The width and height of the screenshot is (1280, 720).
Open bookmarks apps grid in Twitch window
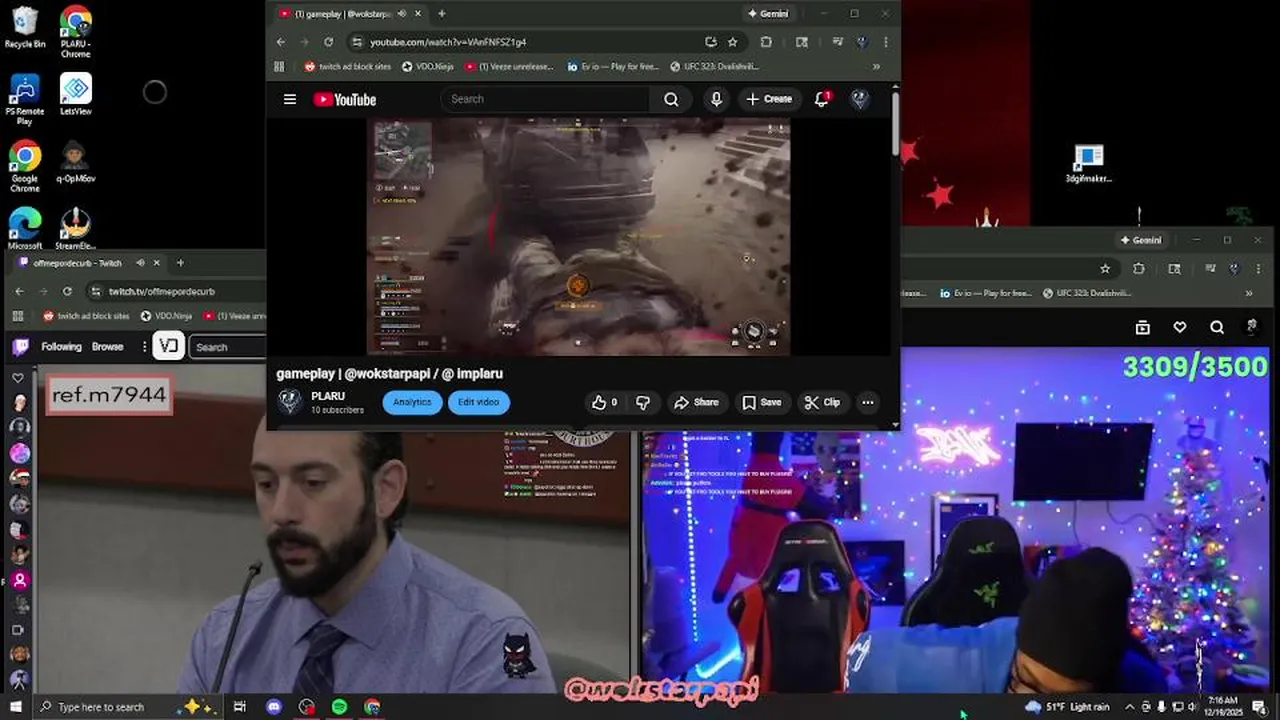coord(17,316)
